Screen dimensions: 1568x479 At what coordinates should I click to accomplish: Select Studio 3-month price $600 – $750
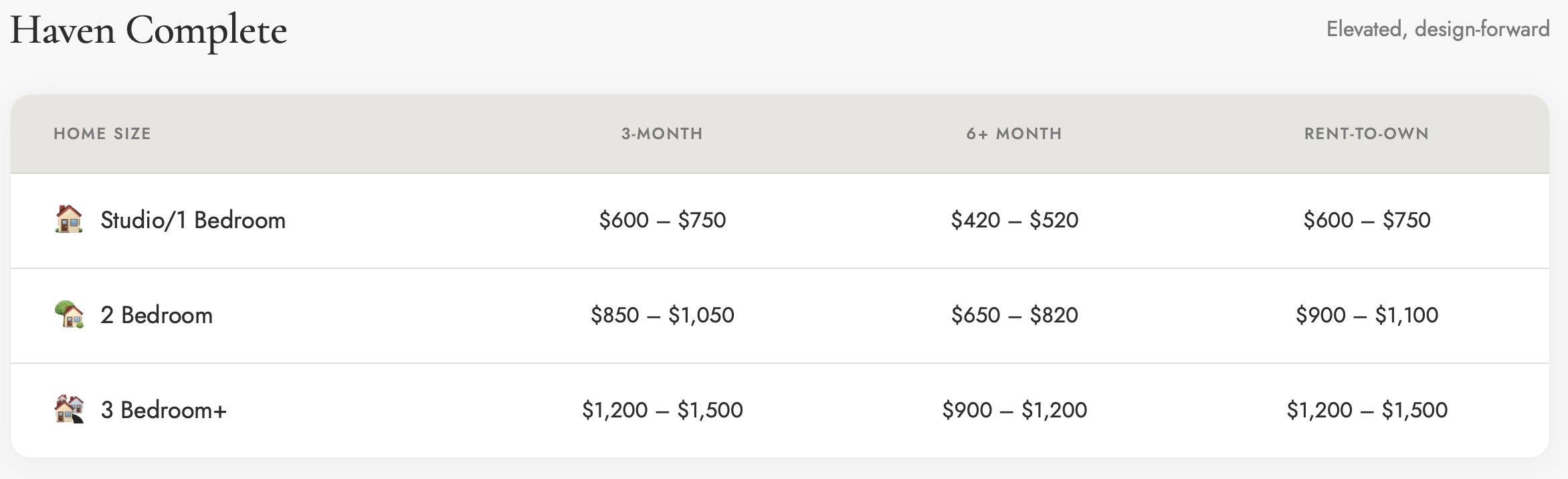(x=662, y=220)
